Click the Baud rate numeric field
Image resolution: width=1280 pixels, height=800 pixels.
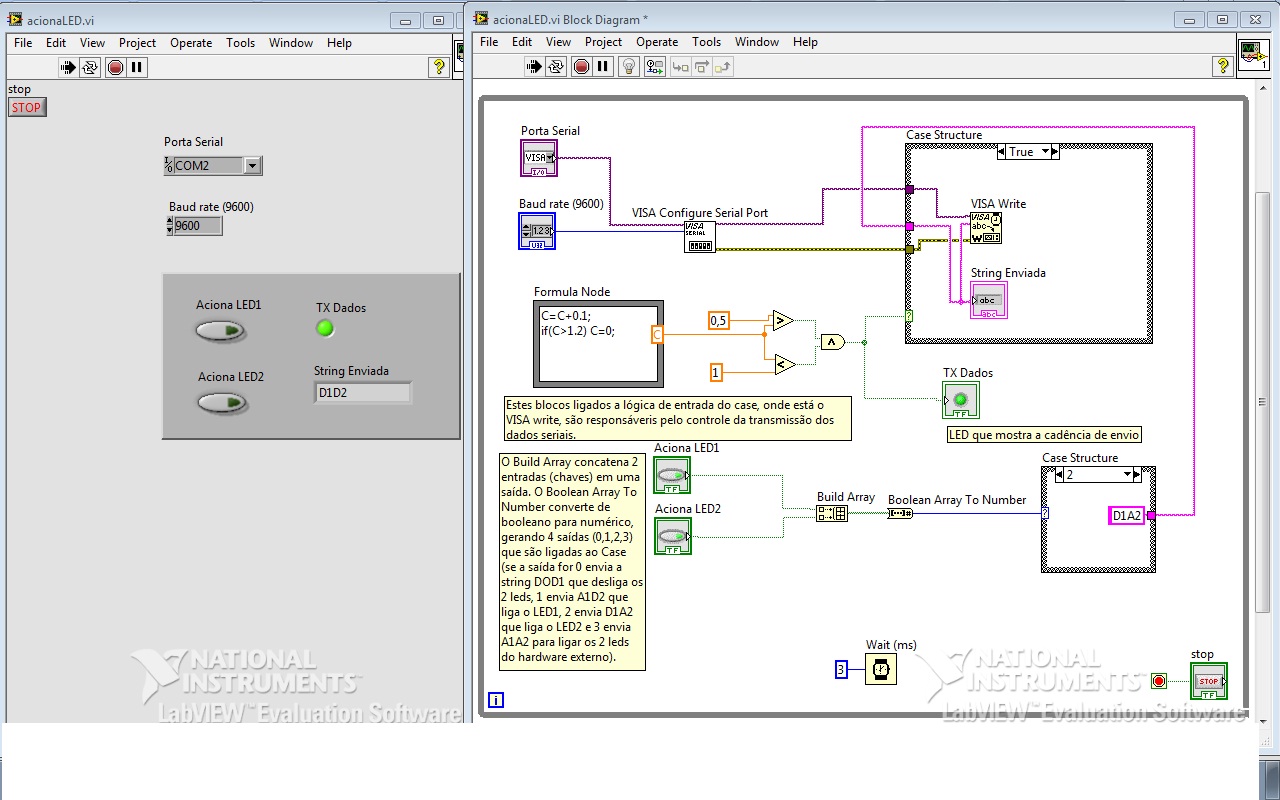(x=197, y=226)
